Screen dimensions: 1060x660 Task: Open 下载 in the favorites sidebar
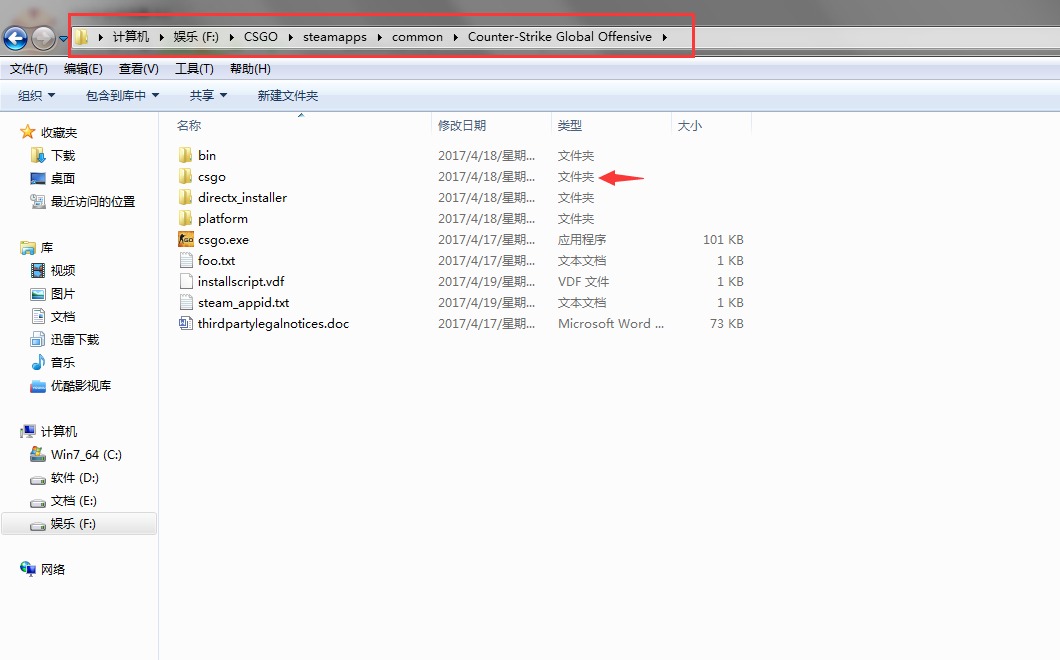(x=63, y=156)
